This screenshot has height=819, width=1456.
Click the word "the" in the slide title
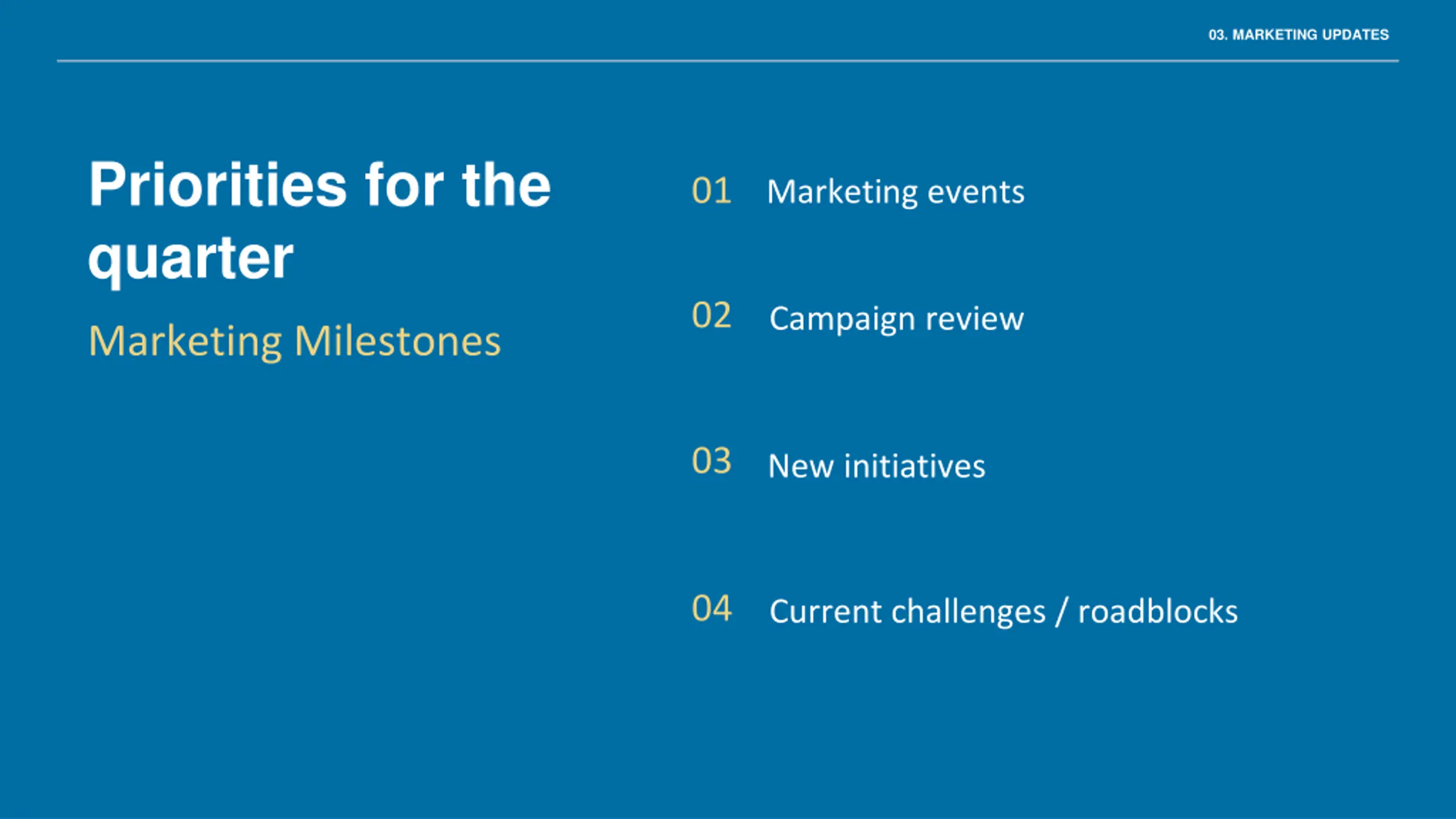click(x=506, y=185)
